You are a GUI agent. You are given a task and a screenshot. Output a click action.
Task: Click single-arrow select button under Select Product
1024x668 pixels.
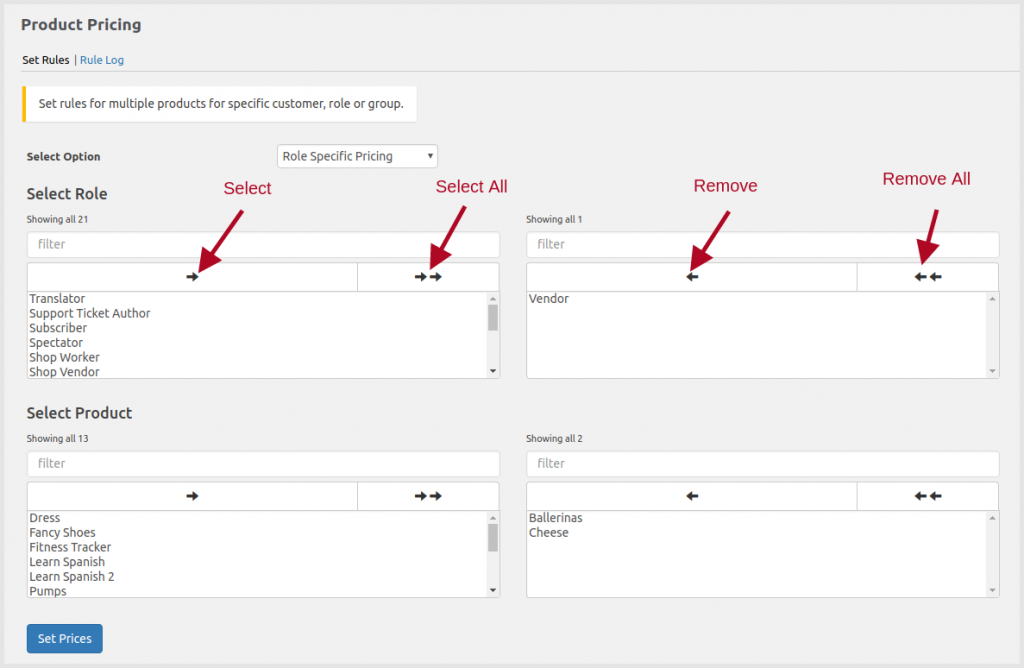192,496
